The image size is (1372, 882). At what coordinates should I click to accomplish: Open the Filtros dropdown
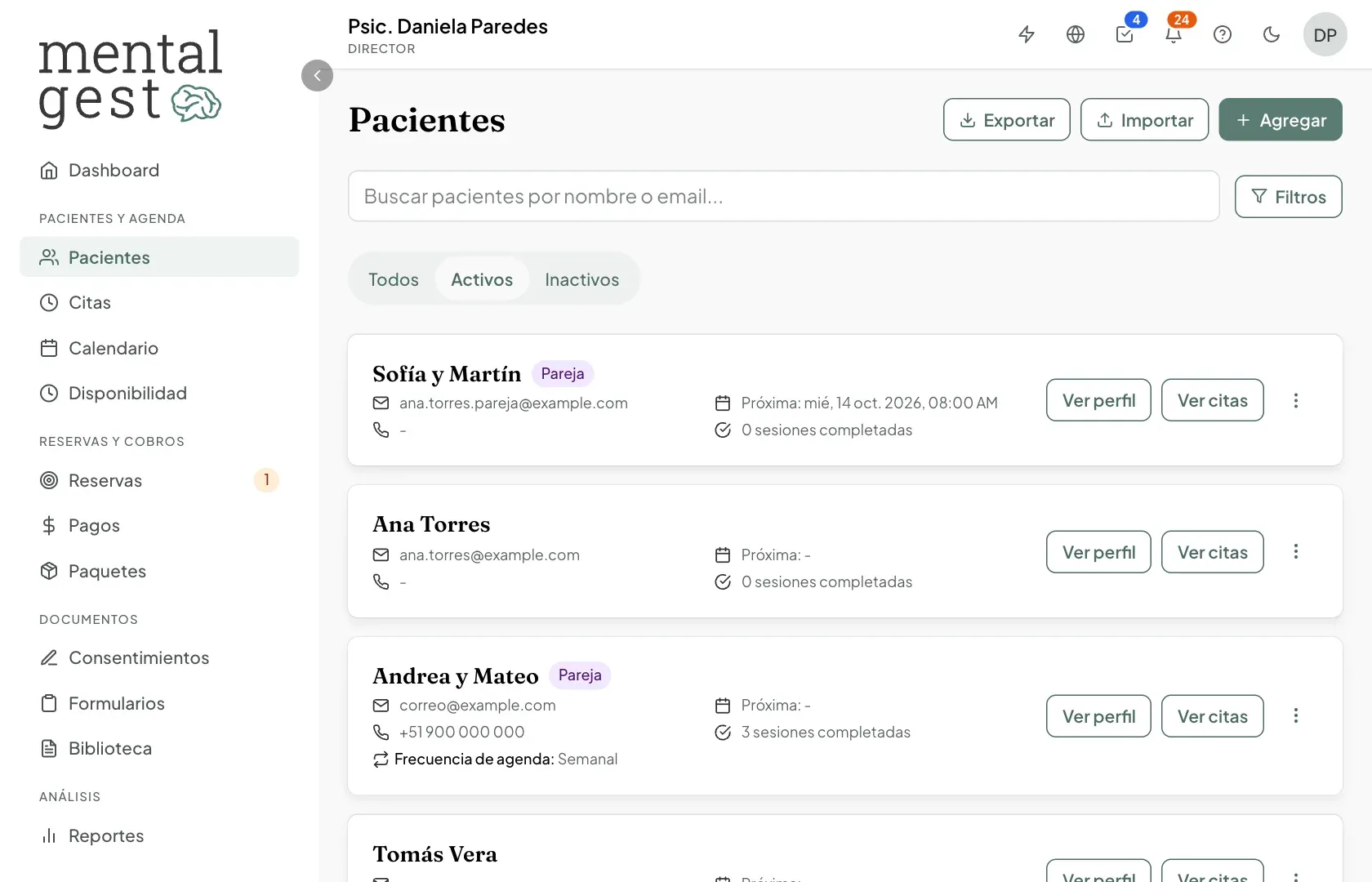pyautogui.click(x=1288, y=197)
